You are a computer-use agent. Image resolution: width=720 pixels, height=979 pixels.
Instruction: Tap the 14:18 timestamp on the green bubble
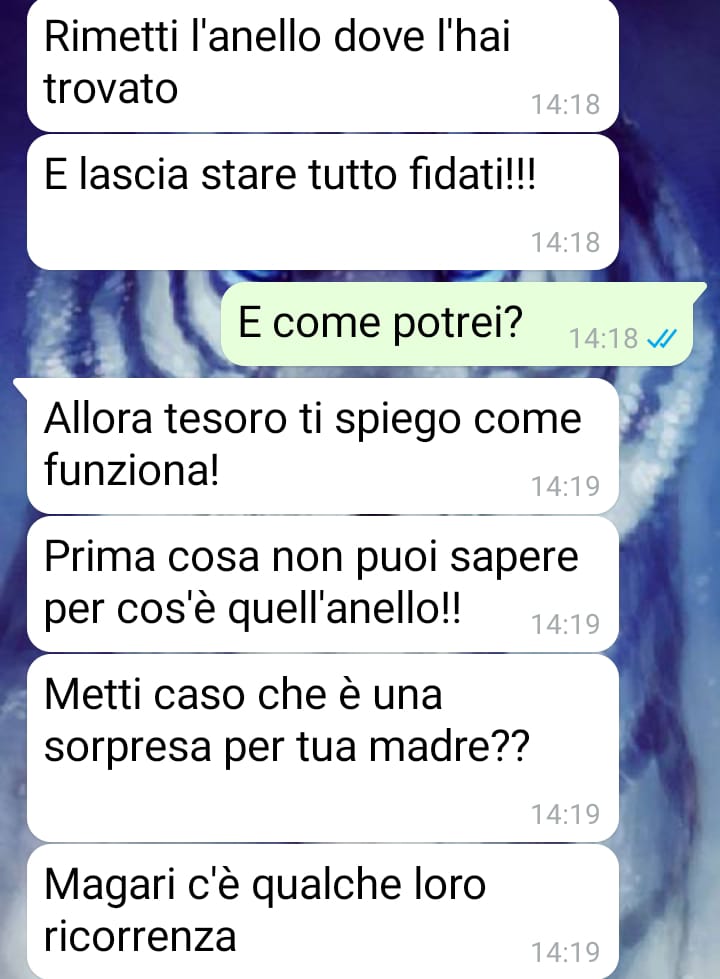(x=603, y=338)
